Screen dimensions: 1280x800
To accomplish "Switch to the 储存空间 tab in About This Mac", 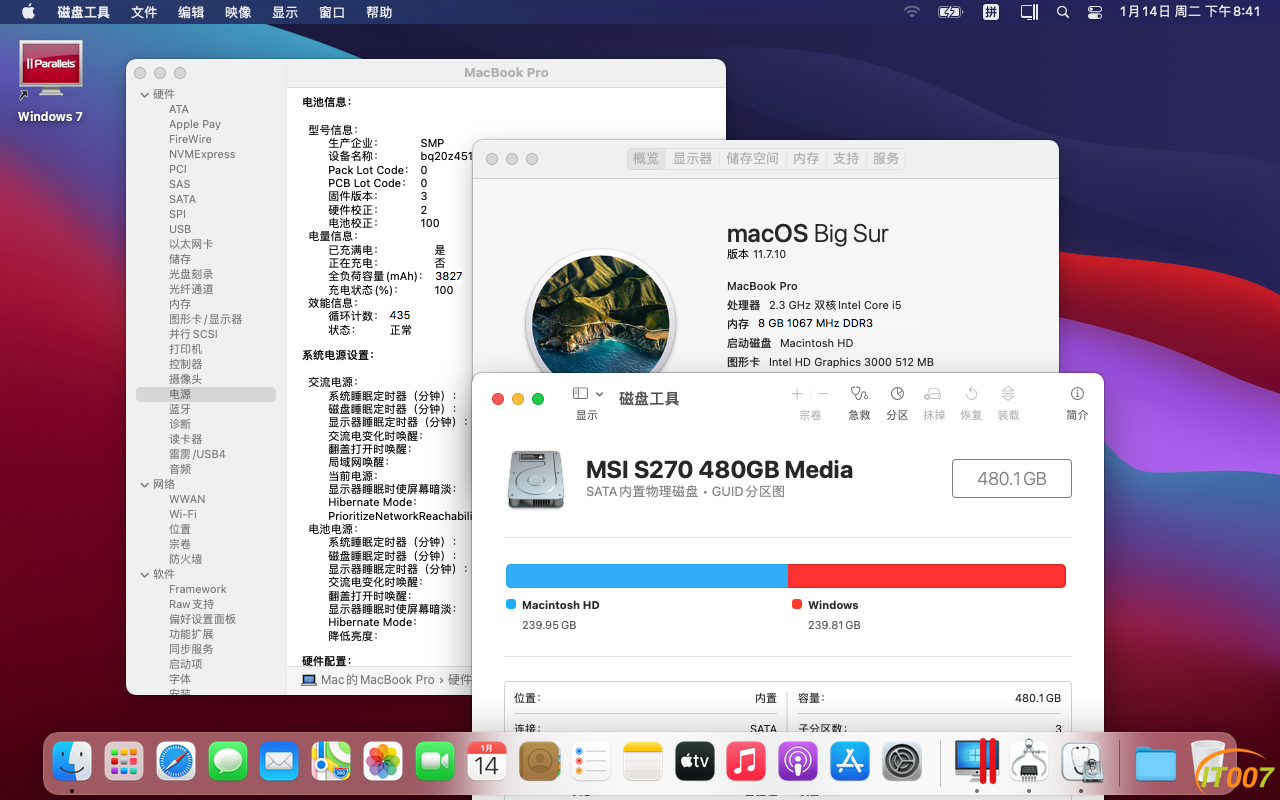I will click(752, 158).
